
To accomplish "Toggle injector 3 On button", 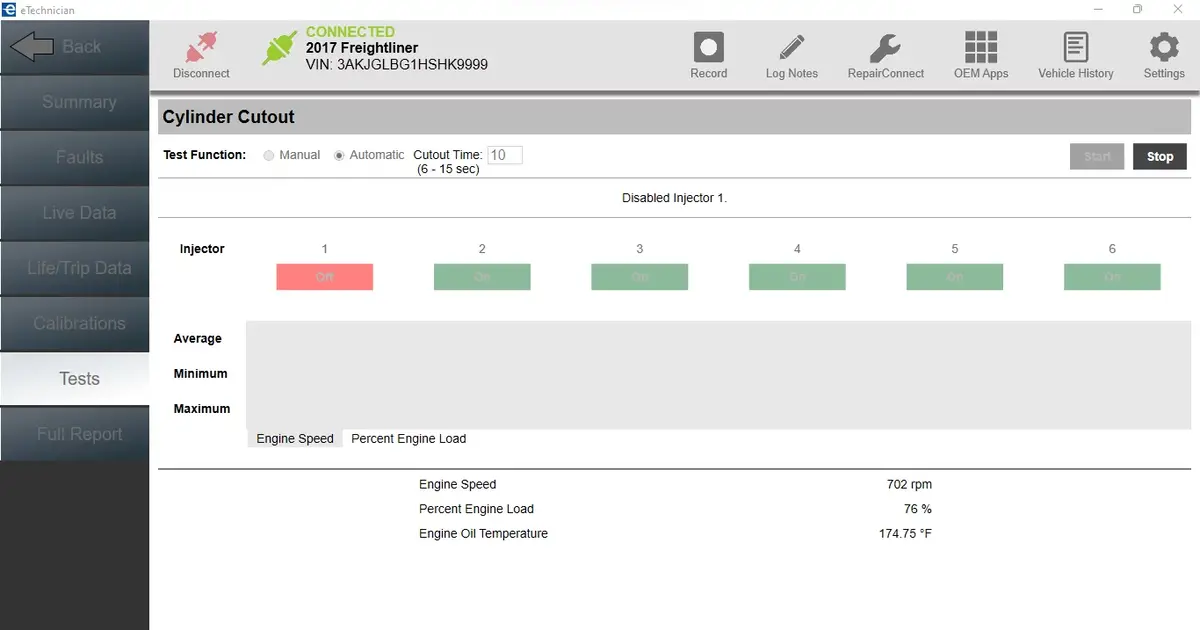I will pos(639,277).
